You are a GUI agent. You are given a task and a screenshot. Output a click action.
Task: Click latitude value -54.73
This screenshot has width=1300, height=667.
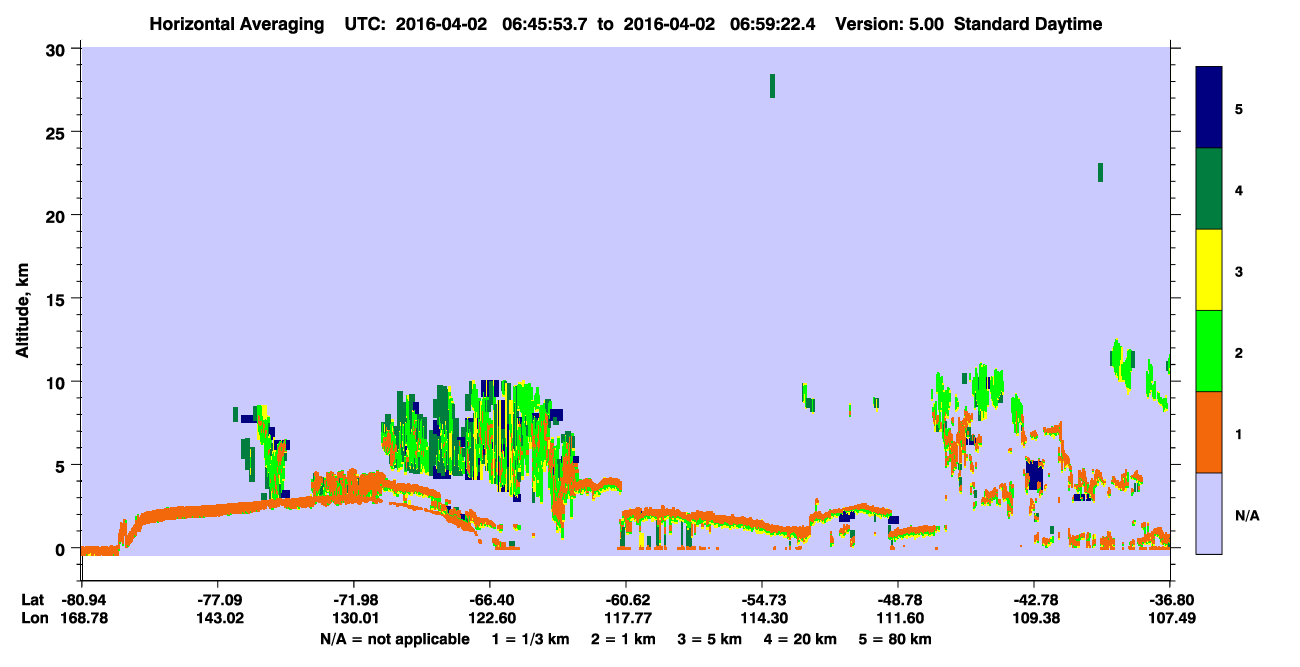pos(762,600)
